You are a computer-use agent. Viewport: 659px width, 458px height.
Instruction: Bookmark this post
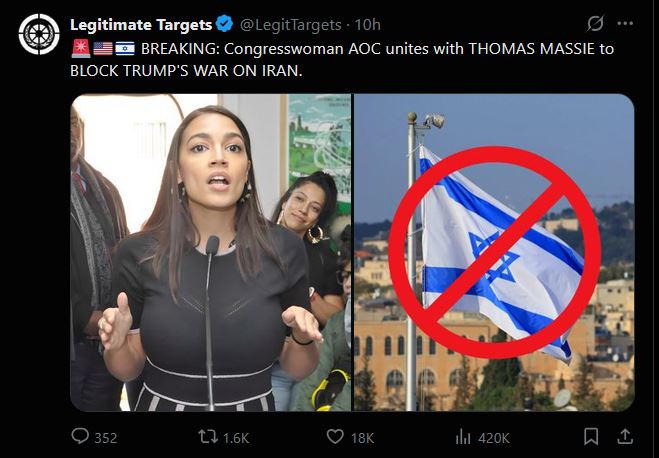point(591,436)
